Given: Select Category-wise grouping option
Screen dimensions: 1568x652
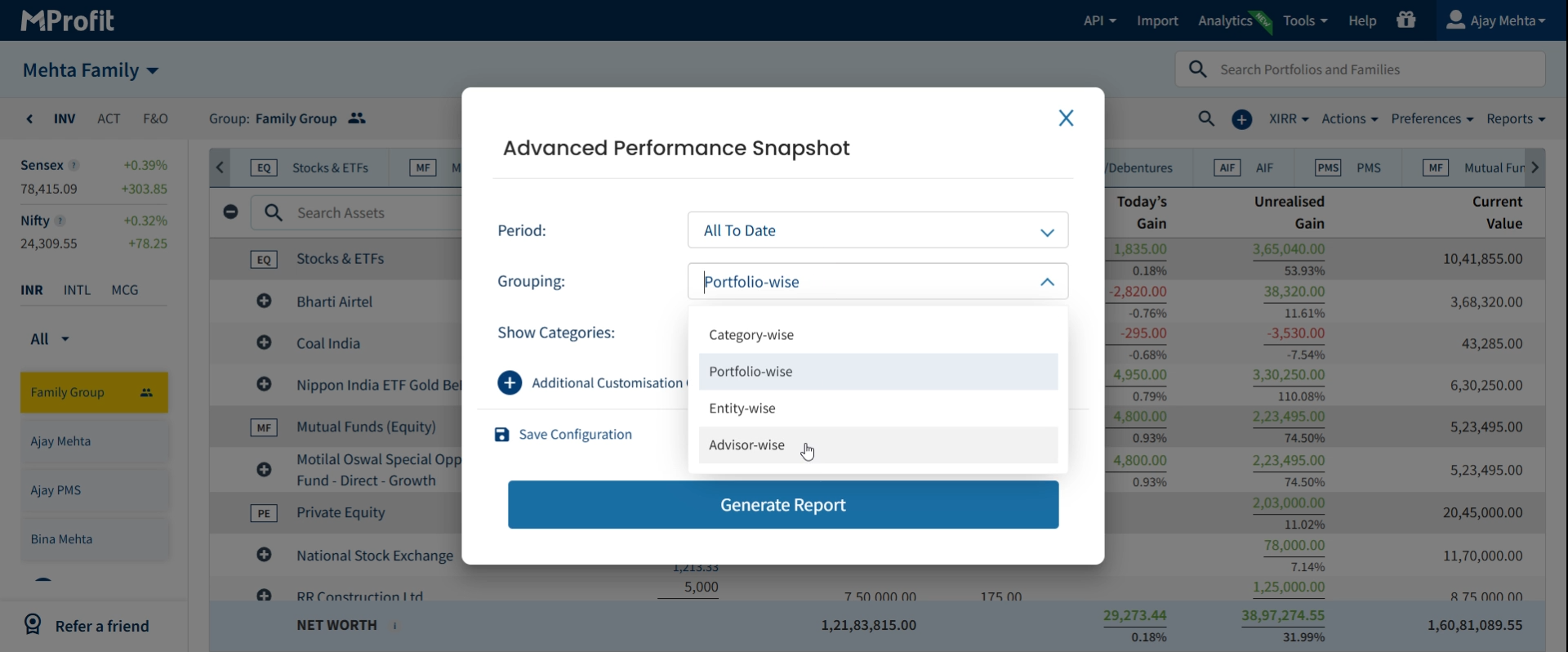Looking at the screenshot, I should point(878,335).
